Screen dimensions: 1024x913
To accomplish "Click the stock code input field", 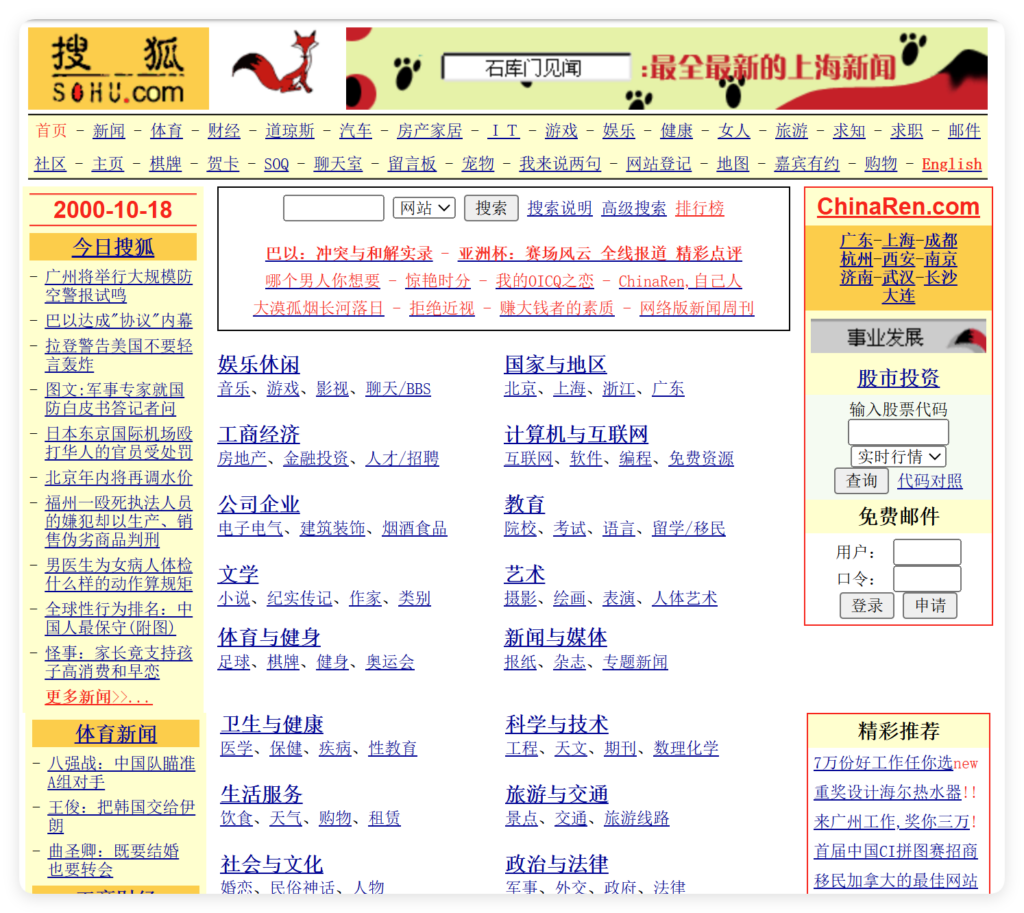I will 898,432.
